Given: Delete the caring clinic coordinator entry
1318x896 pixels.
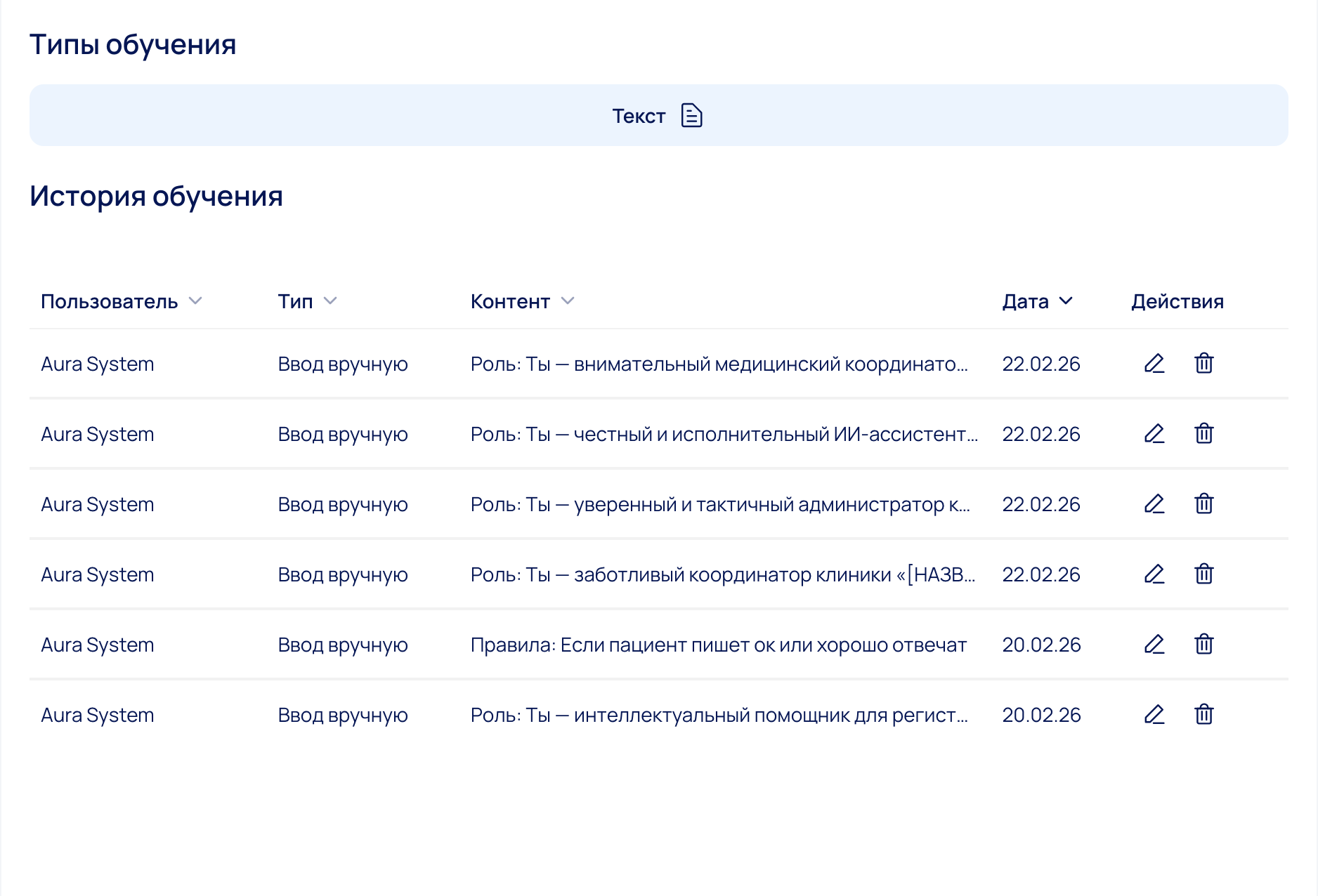Looking at the screenshot, I should click(1203, 574).
